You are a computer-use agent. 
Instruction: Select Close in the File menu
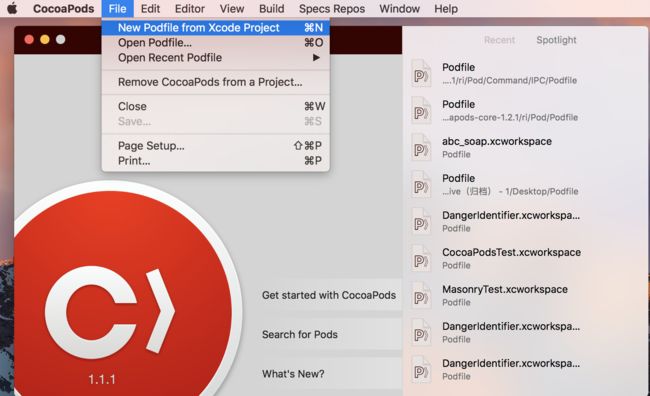point(216,107)
